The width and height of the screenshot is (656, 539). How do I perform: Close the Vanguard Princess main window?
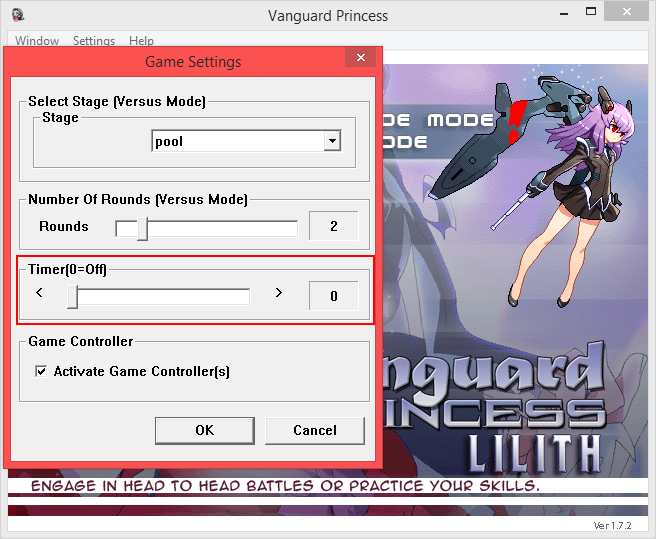[626, 12]
